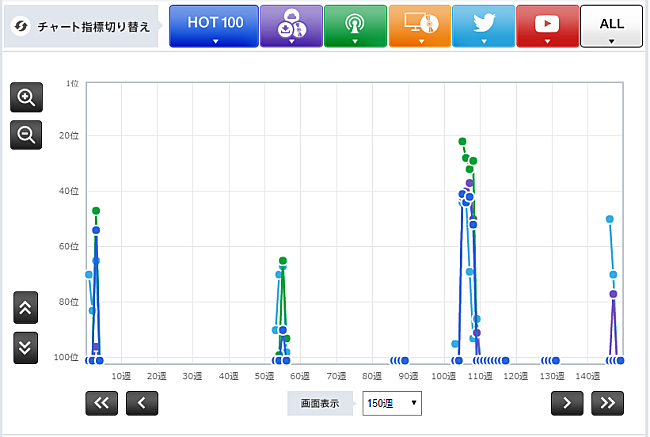Expand the arrow beneath the ALL label
Screen dimensions: 650x437
pos(611,42)
